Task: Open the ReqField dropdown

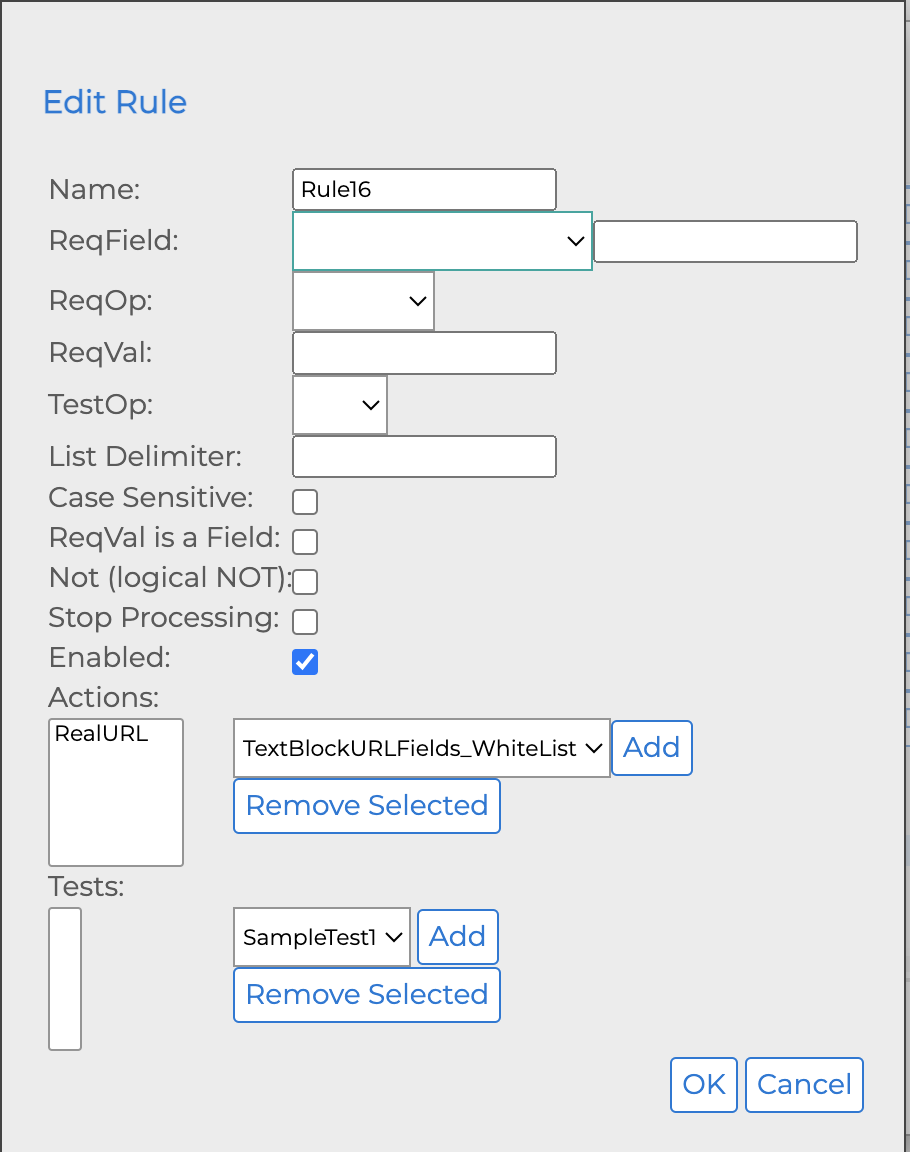Action: coord(442,241)
